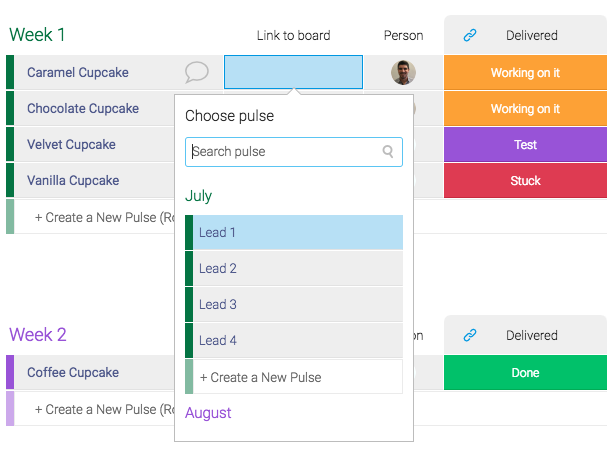Open the Velvet Cupcake item
This screenshot has width=607, height=450.
point(71,144)
